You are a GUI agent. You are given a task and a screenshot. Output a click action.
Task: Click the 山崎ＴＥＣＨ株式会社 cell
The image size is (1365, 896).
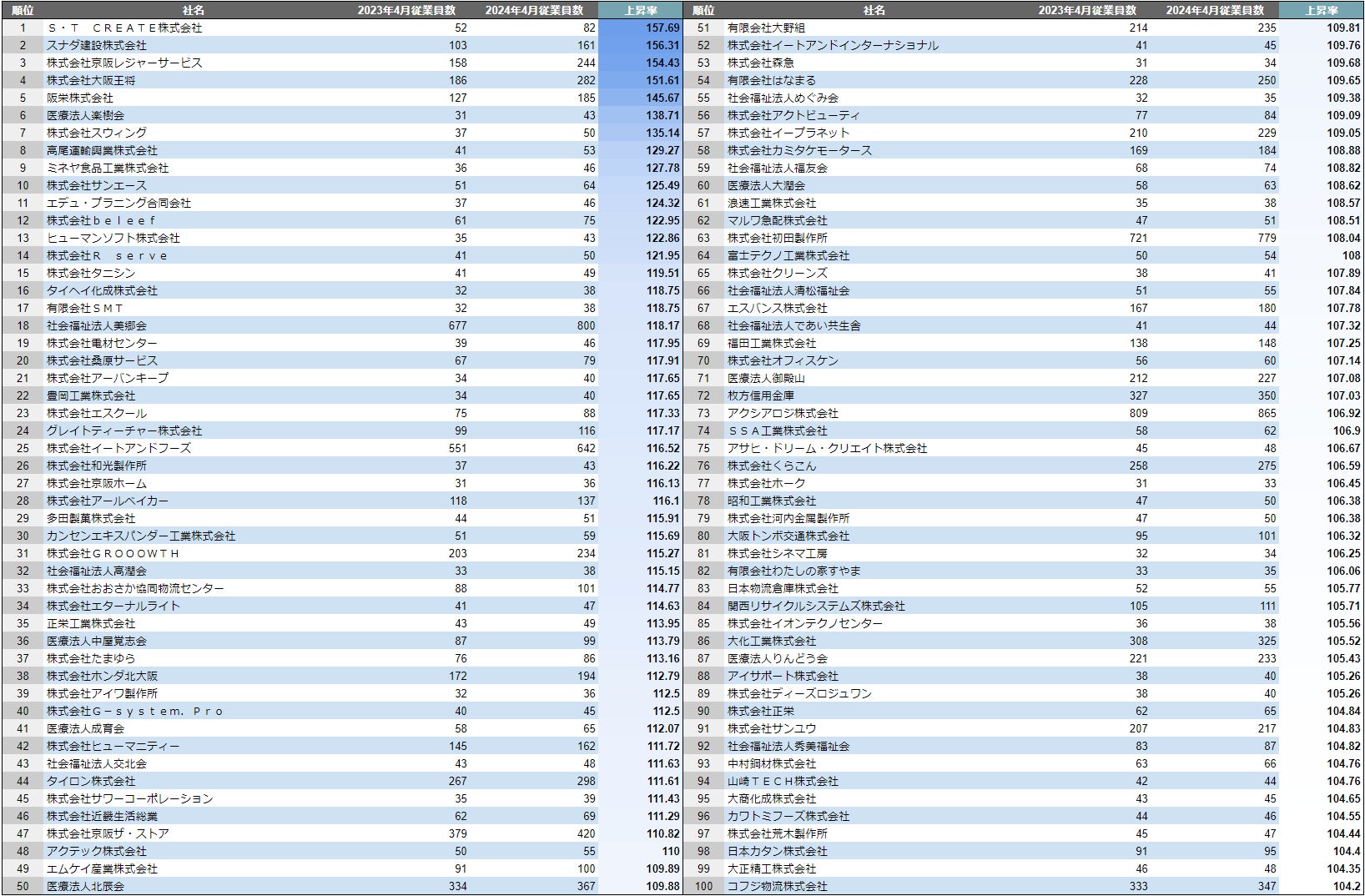click(783, 781)
